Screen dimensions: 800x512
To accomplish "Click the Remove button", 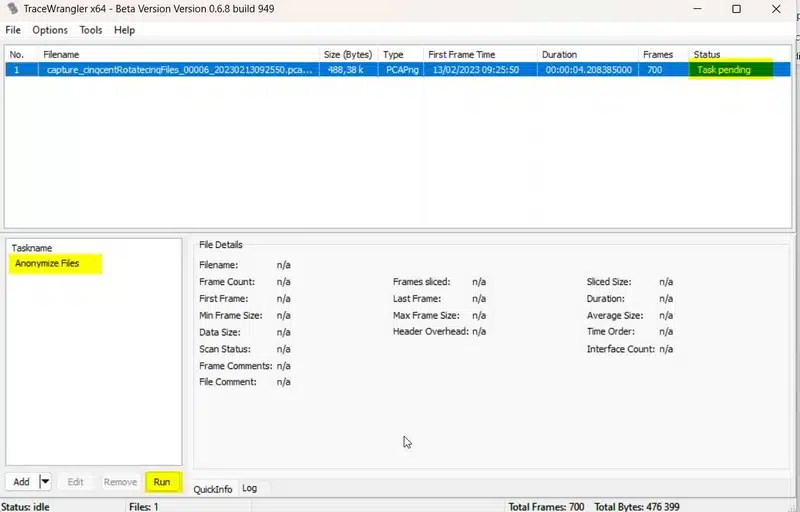I will (120, 482).
